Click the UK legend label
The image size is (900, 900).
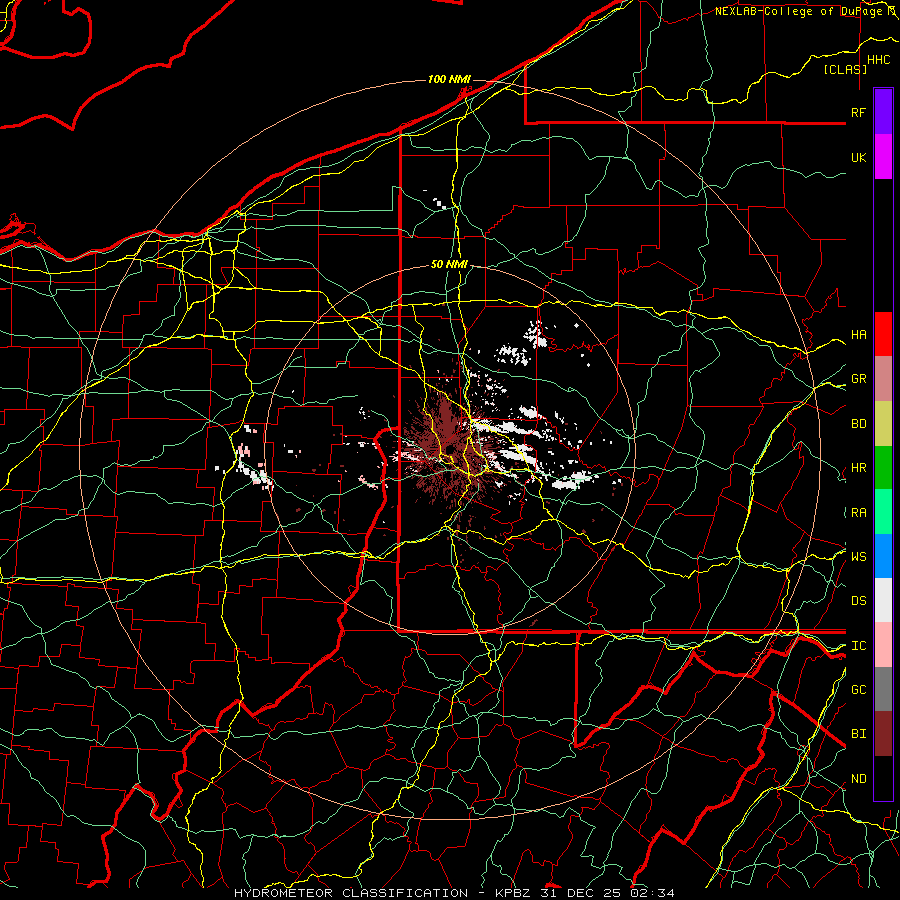859,157
